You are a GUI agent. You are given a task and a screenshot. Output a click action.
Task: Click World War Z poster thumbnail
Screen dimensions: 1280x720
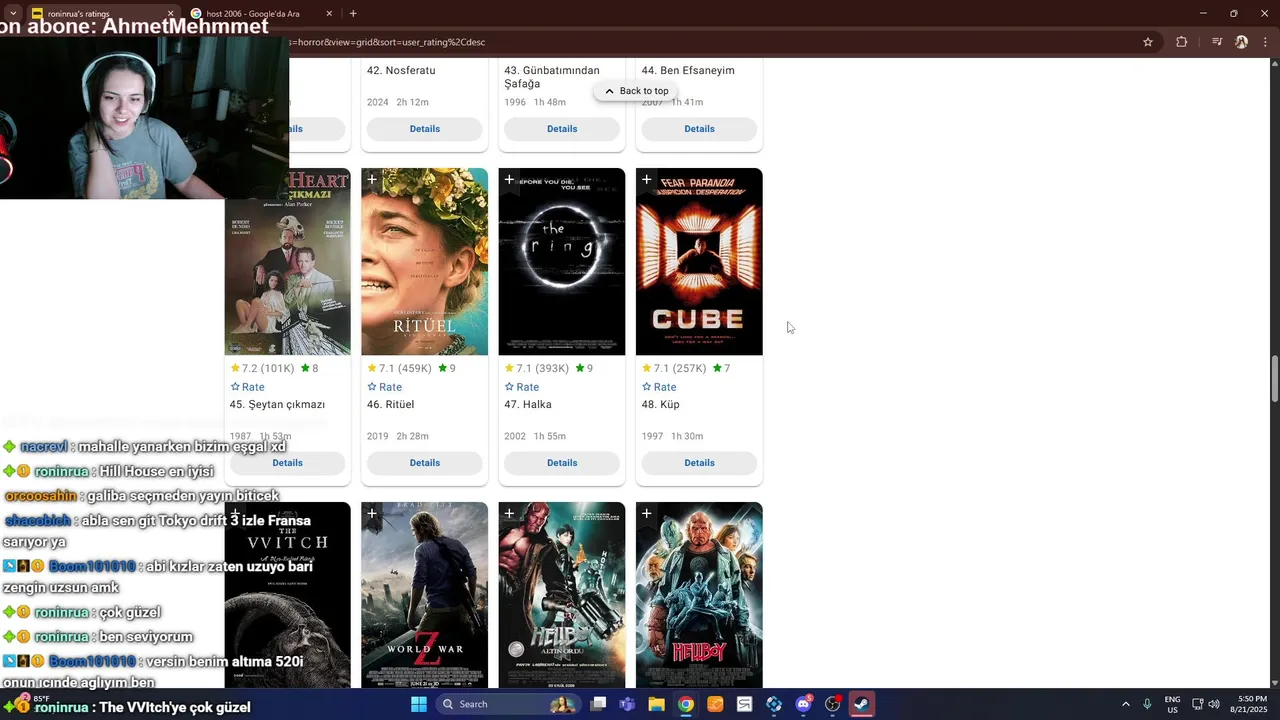point(424,595)
